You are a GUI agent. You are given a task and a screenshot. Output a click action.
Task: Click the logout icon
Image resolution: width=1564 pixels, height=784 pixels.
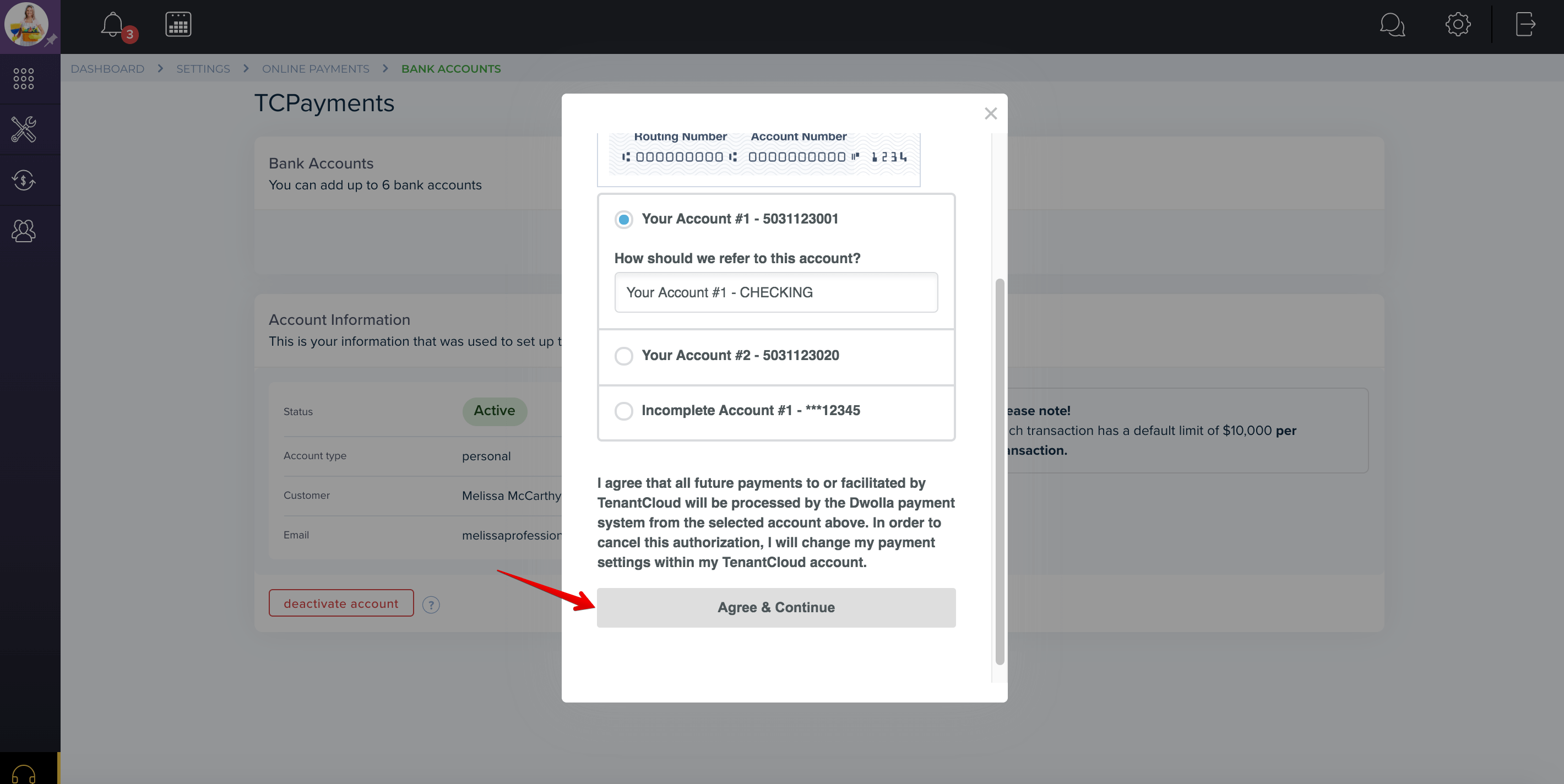(1525, 25)
